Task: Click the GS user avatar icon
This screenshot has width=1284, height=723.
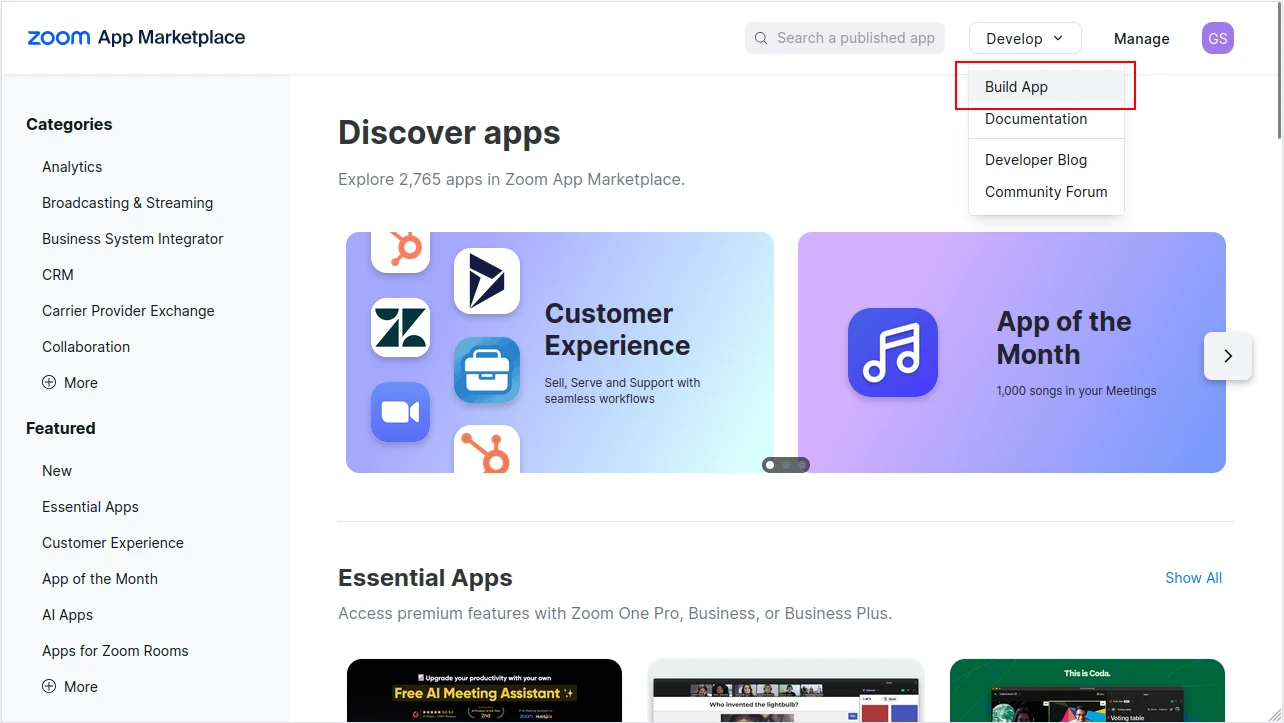Action: (x=1217, y=39)
